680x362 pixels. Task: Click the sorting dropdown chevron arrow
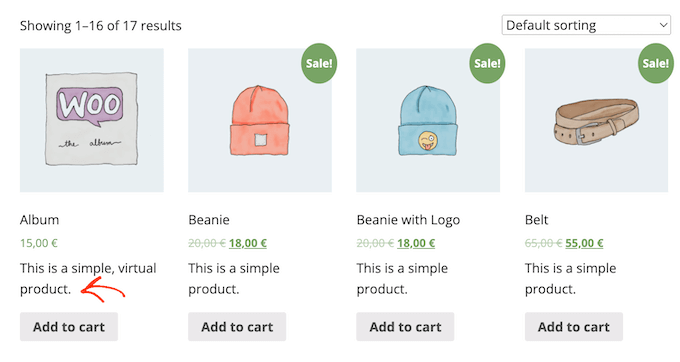(663, 25)
